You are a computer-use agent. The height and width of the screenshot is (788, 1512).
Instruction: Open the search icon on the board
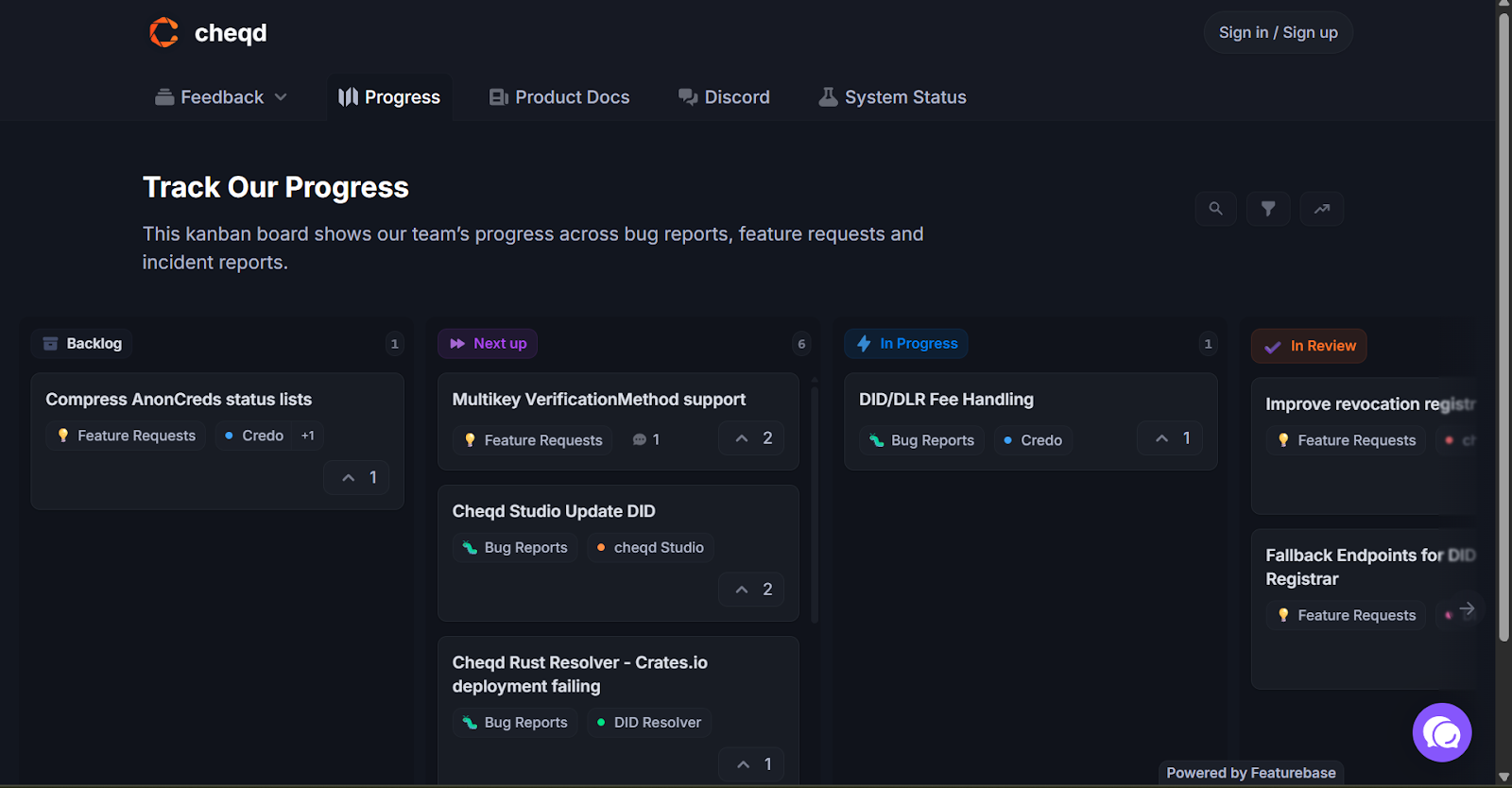[1215, 209]
